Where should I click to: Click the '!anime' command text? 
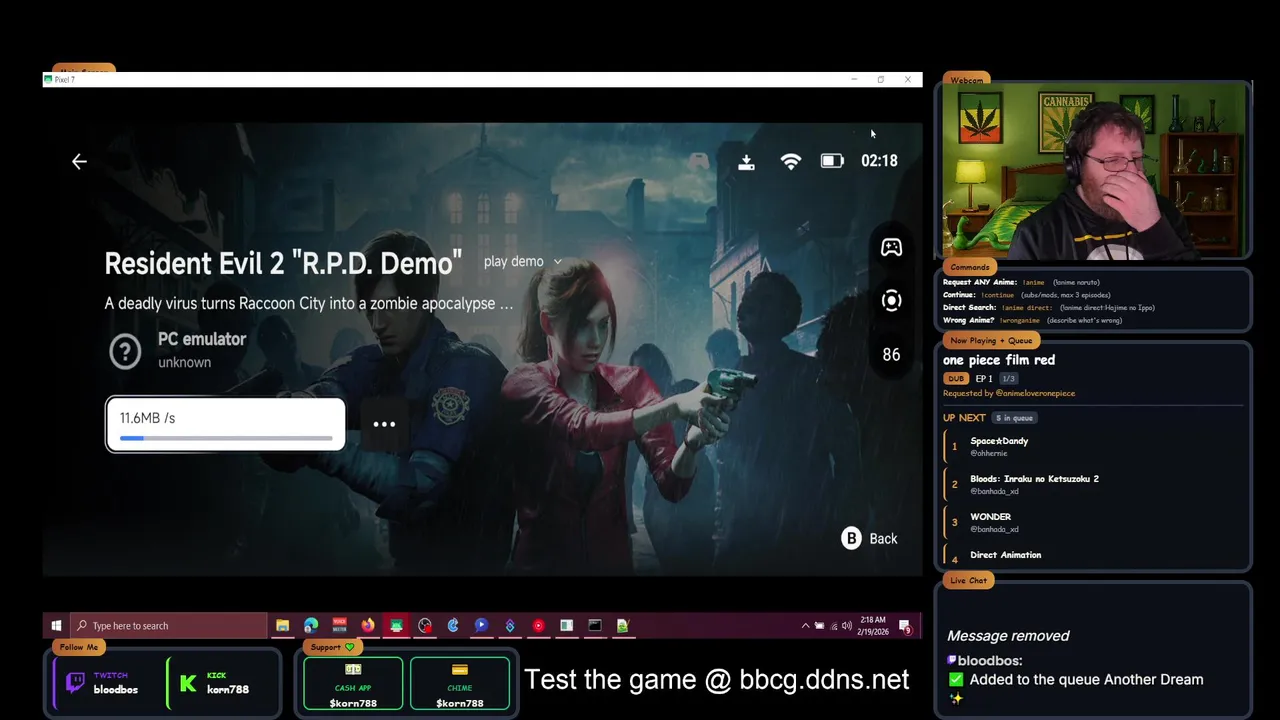[1034, 283]
